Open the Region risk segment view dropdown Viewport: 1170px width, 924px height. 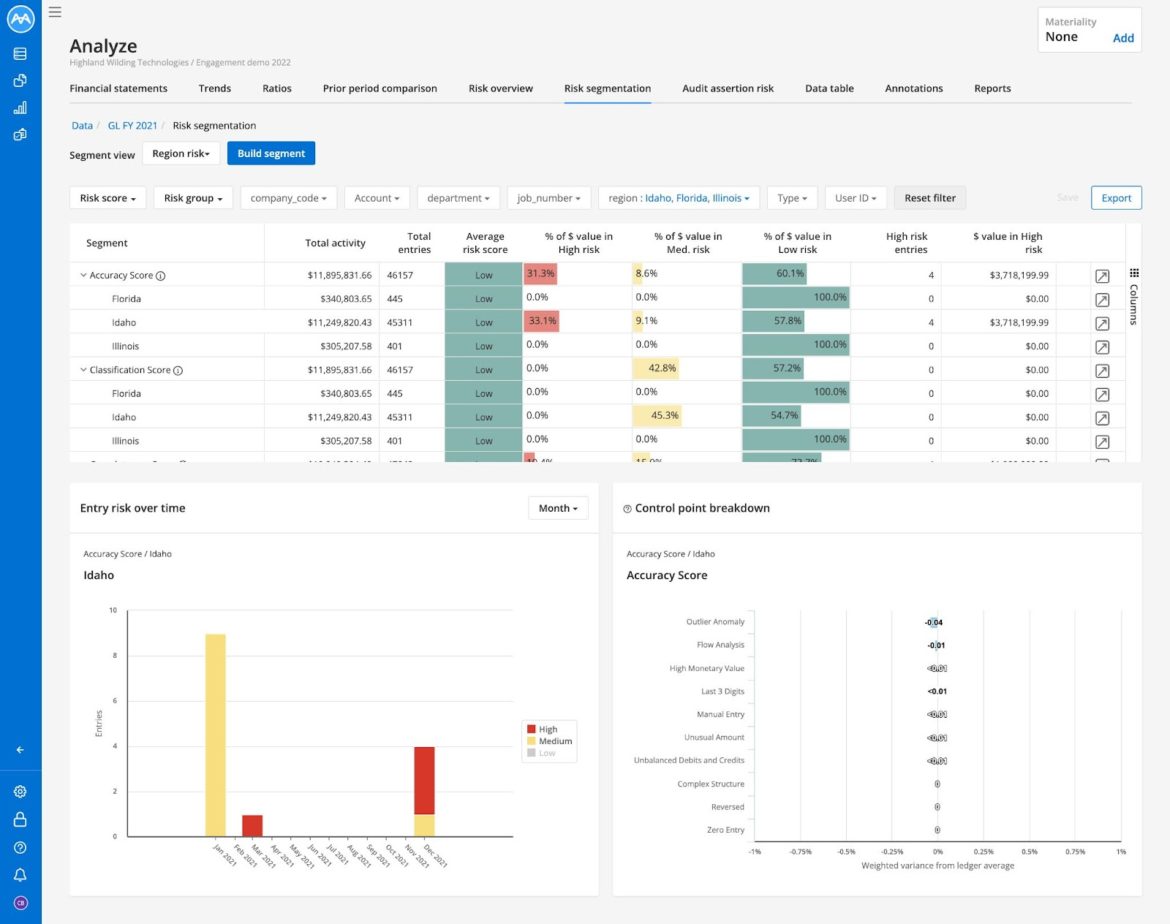click(181, 154)
